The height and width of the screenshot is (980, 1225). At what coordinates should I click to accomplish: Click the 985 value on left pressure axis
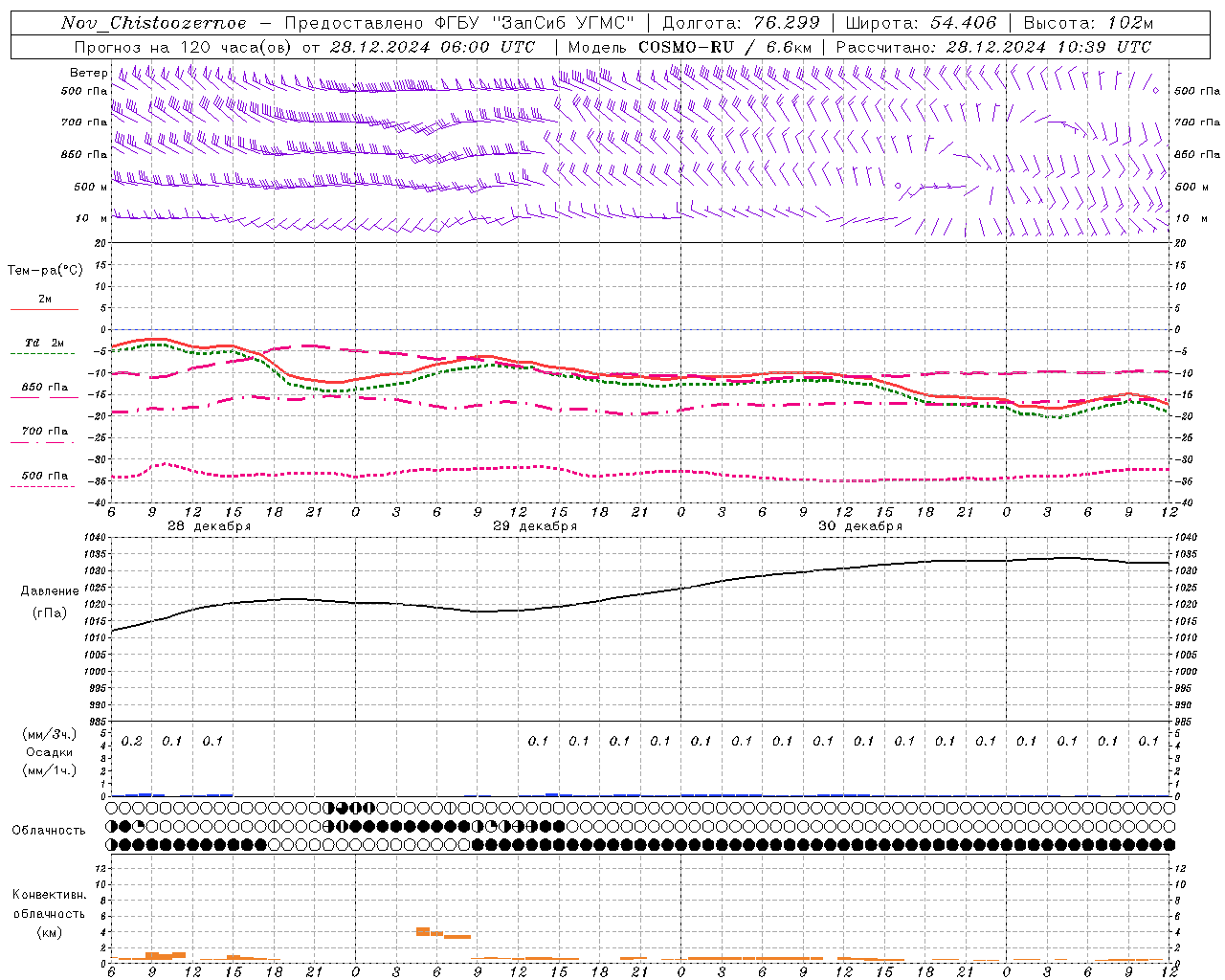97,722
